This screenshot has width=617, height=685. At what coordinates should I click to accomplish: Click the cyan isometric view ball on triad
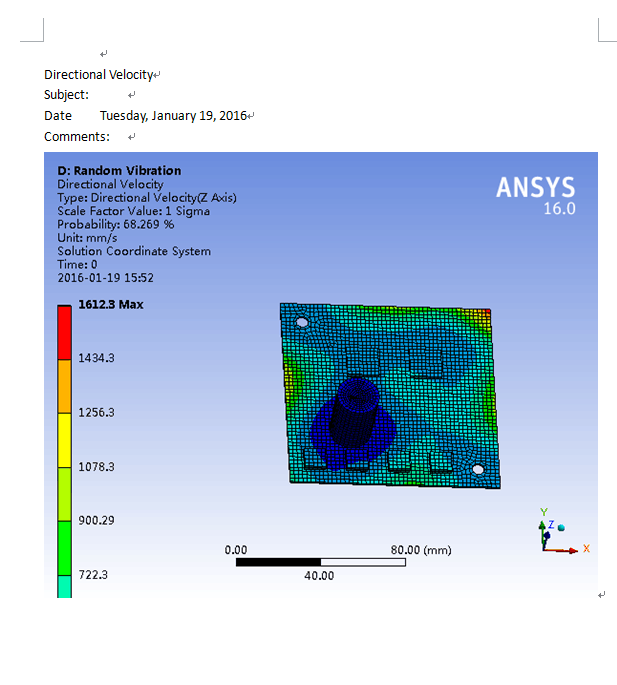tap(562, 528)
